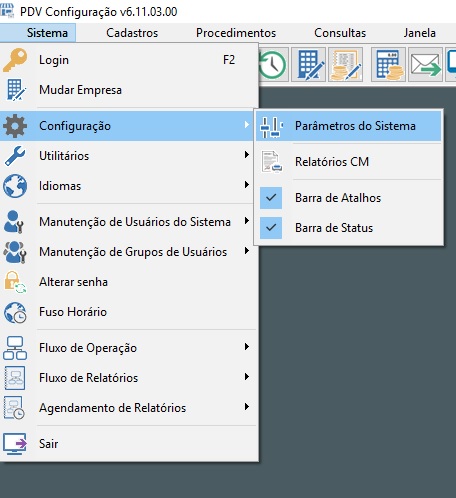456x498 pixels.
Task: Expand Manutenção de Usuários do Sistema arrow
Action: (246, 221)
